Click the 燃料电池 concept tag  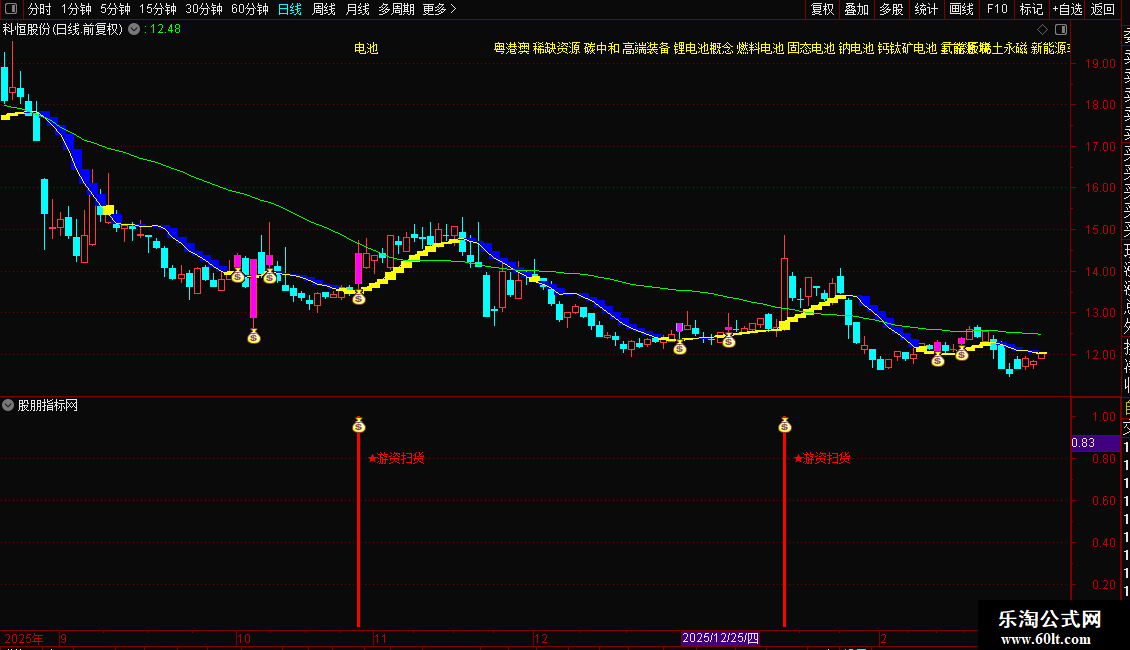(x=760, y=48)
